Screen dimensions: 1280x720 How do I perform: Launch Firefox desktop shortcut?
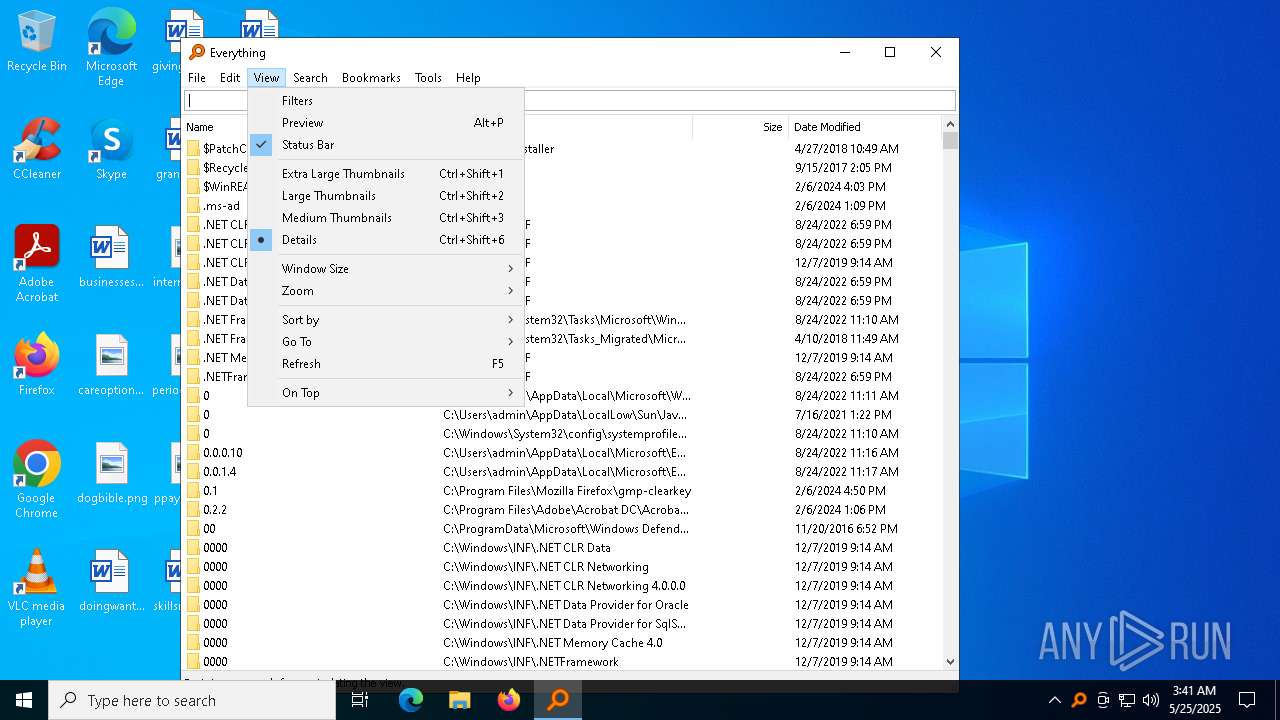coord(37,365)
